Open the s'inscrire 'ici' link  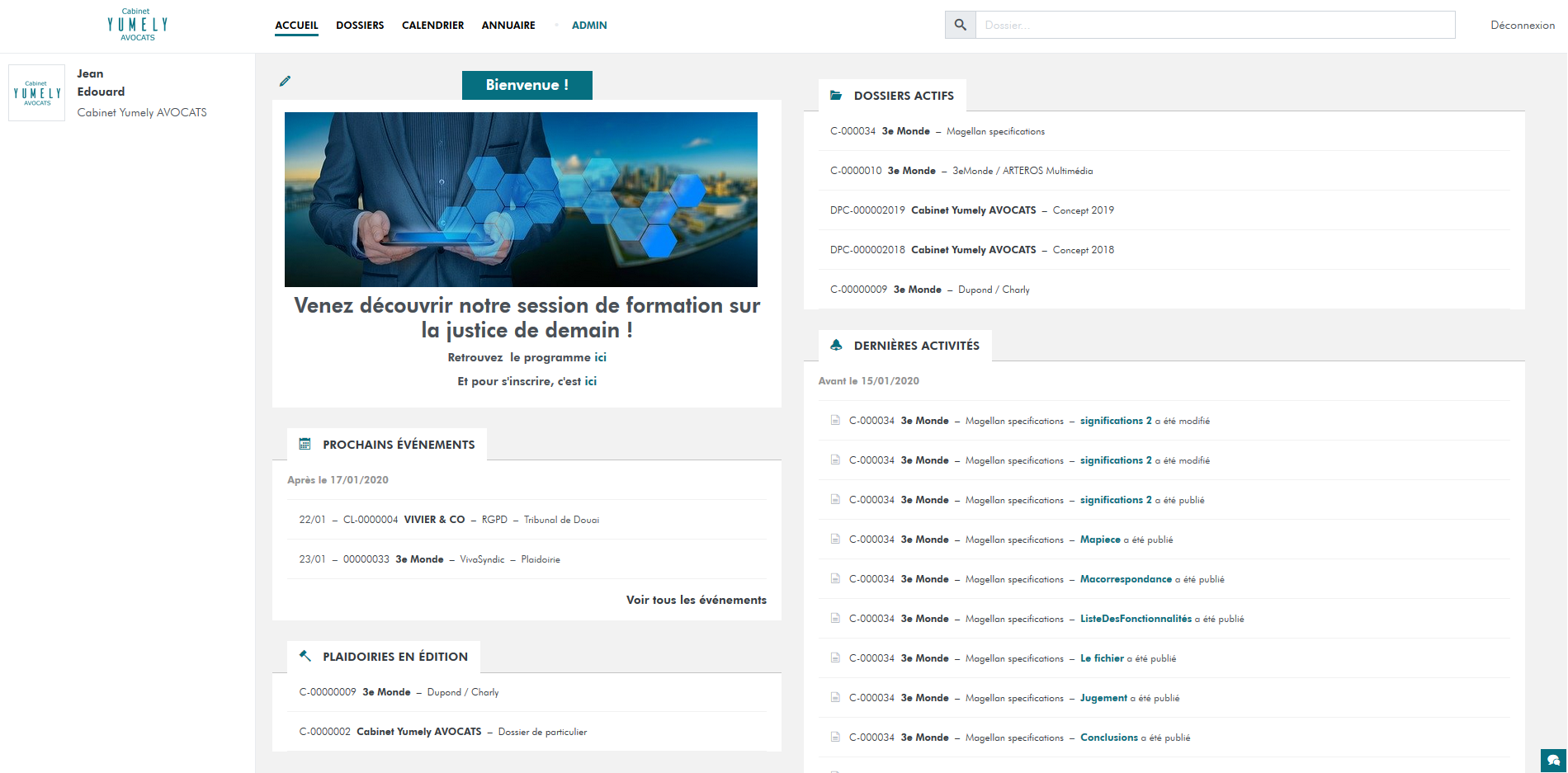591,381
